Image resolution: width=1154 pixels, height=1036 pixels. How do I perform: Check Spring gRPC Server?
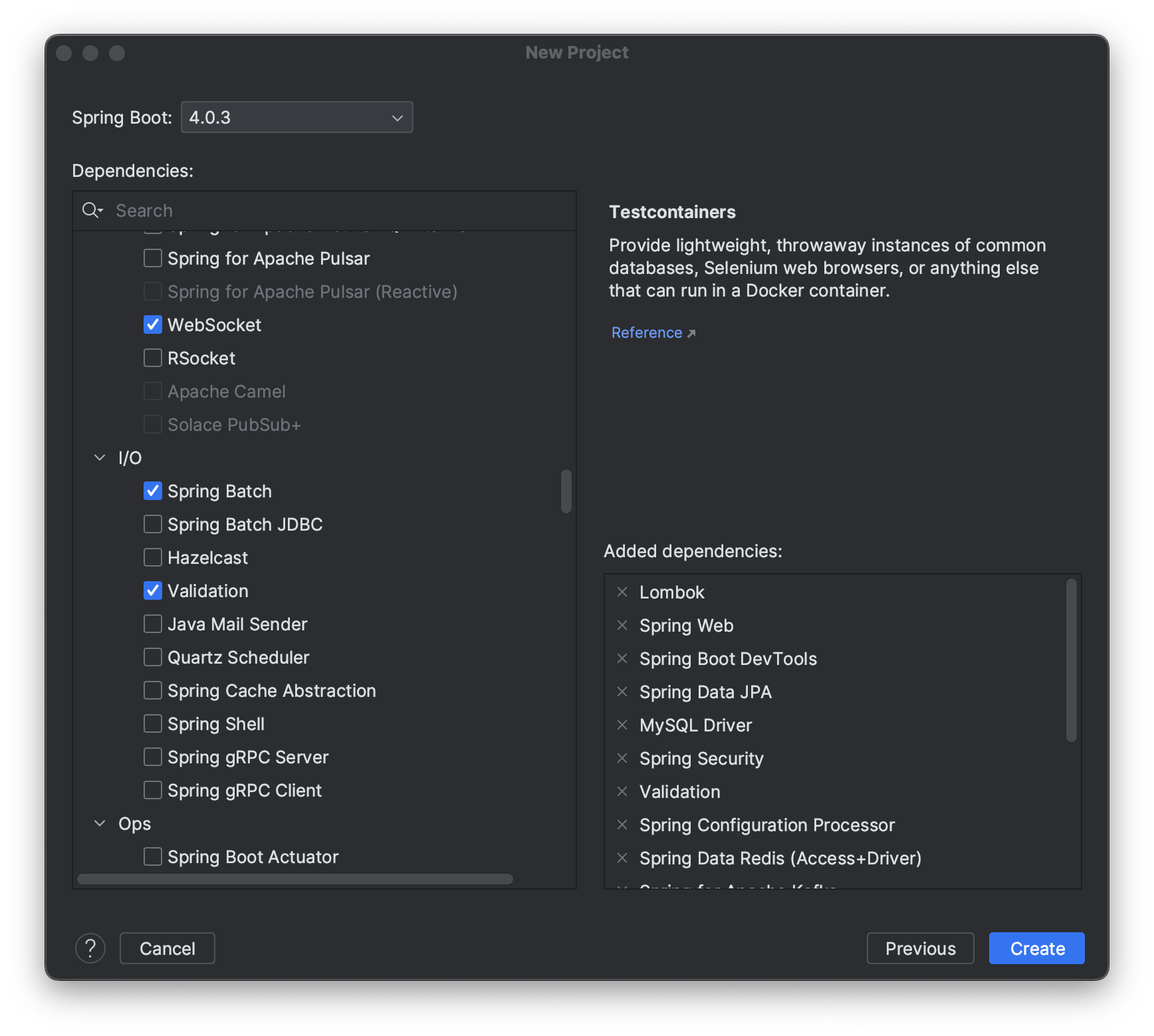(x=153, y=757)
